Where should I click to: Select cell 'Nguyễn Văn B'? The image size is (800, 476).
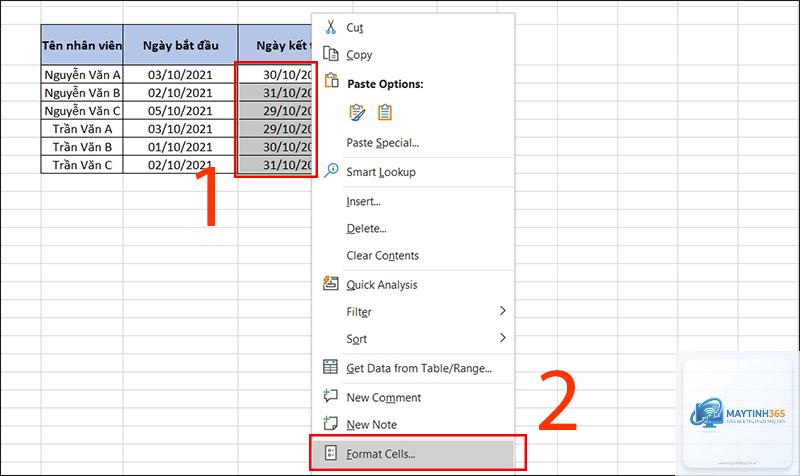point(82,93)
